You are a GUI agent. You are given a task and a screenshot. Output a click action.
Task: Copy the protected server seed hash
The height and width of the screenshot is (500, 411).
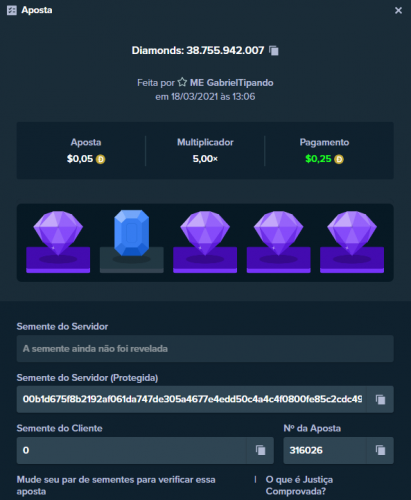coord(380,399)
